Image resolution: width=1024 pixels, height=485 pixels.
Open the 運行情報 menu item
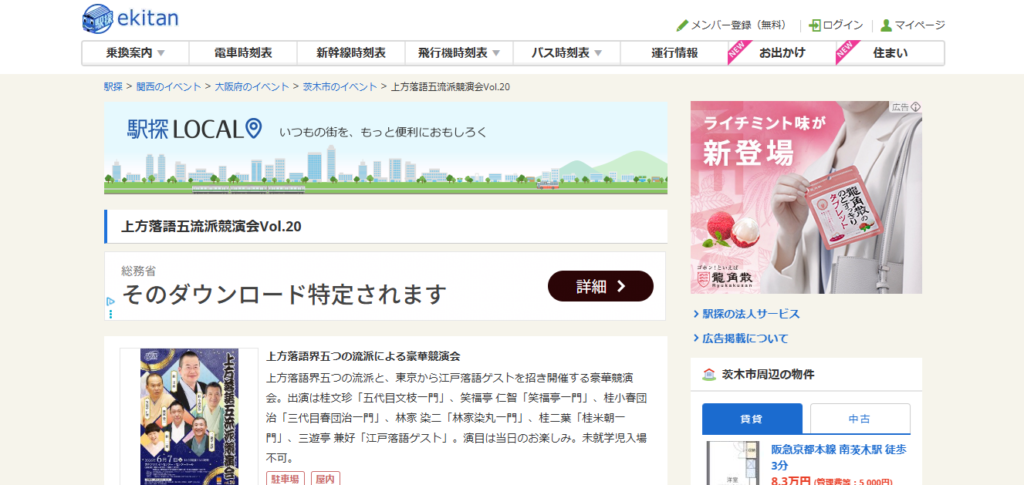pos(674,53)
